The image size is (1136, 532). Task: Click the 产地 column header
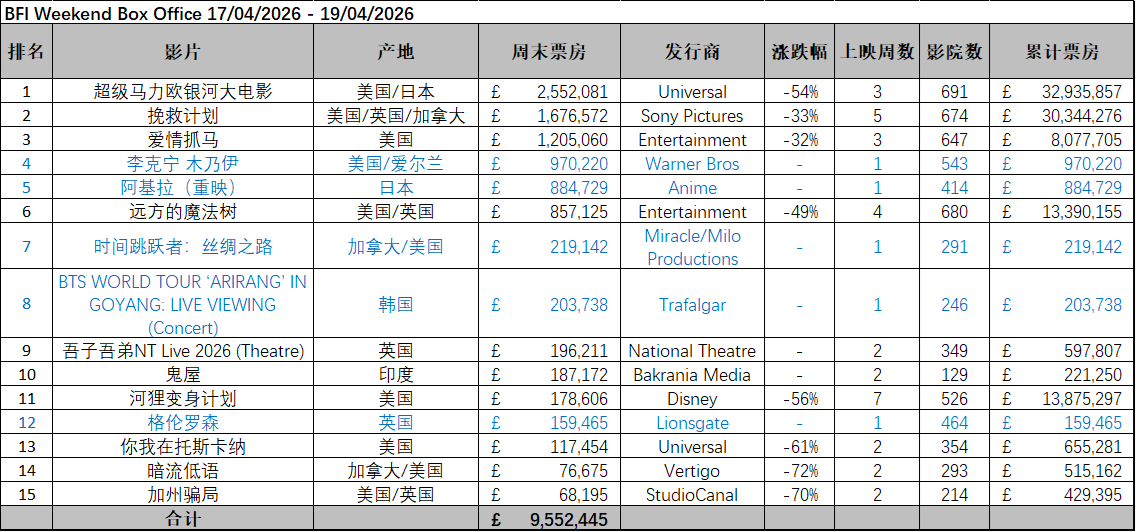click(396, 52)
